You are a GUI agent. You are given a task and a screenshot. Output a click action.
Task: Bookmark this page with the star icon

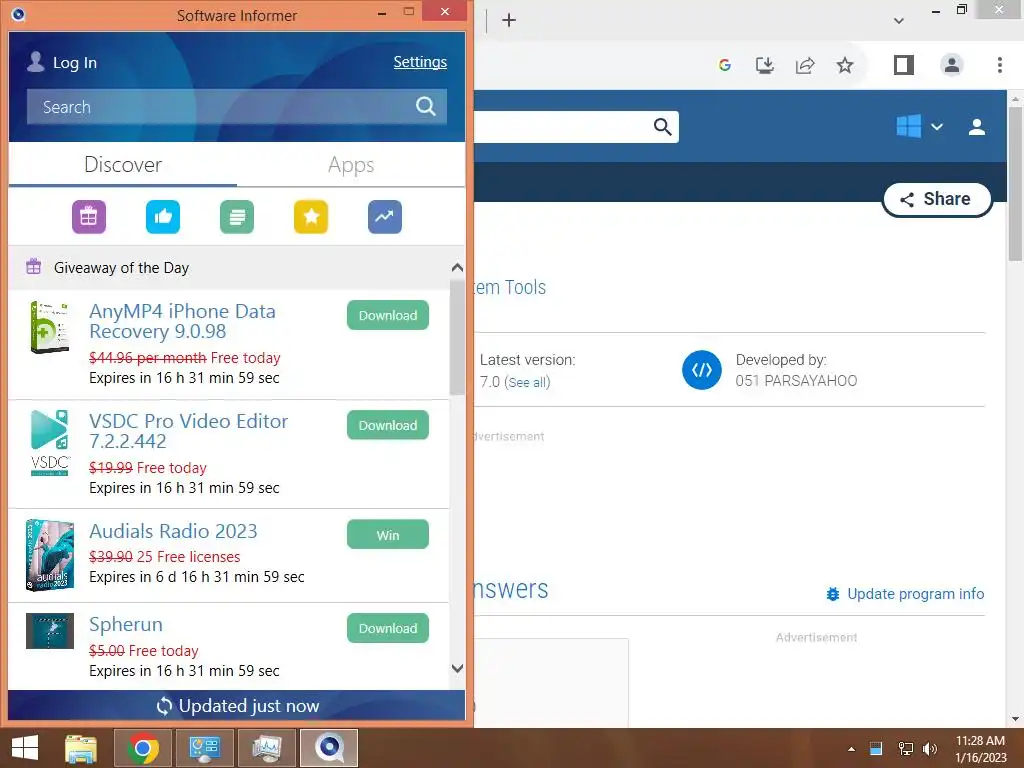[x=845, y=65]
